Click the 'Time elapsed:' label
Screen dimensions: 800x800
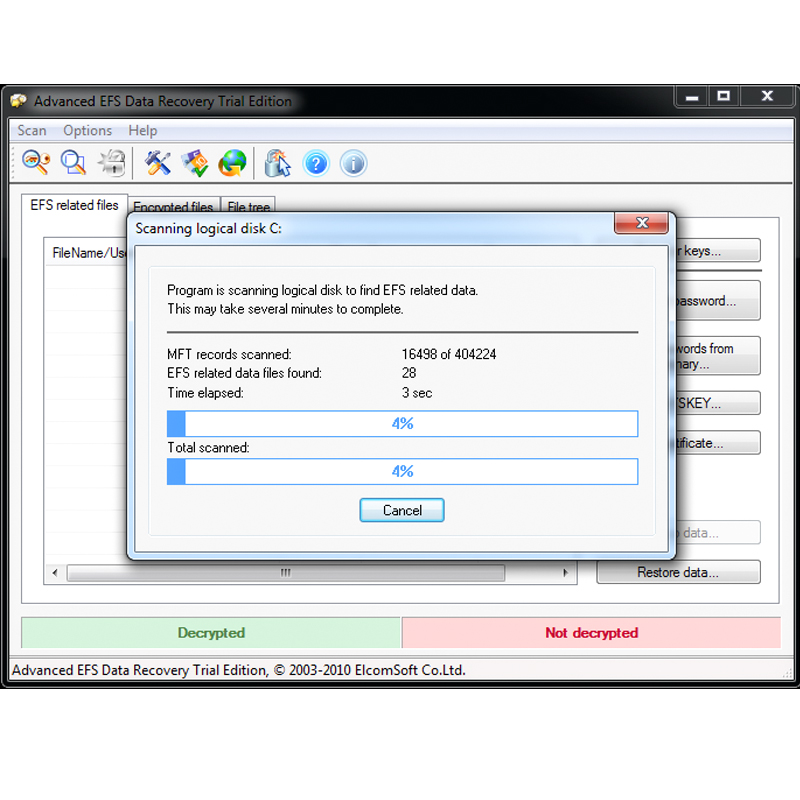click(206, 393)
